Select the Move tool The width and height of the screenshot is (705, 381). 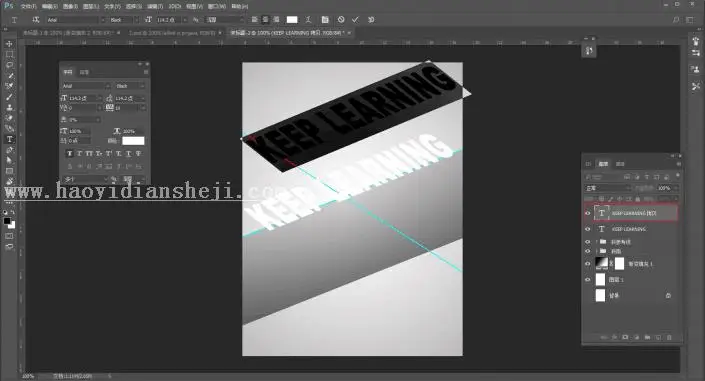point(9,44)
